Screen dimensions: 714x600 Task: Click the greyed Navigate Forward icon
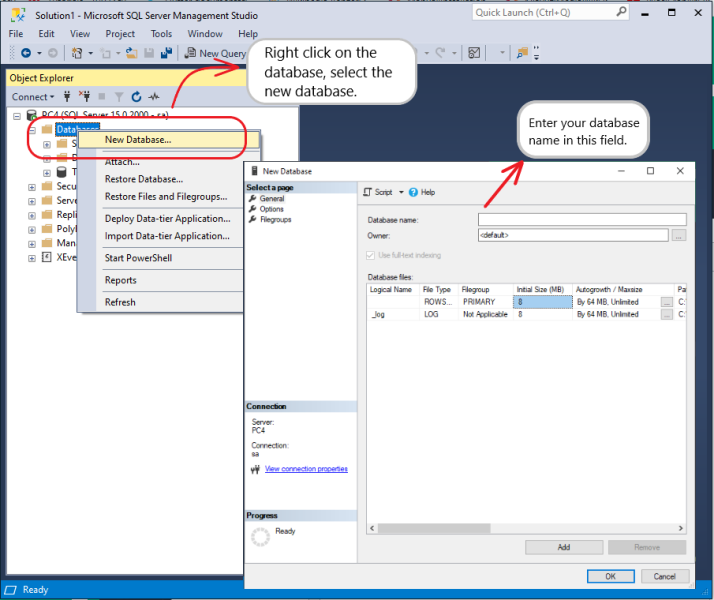pyautogui.click(x=53, y=53)
